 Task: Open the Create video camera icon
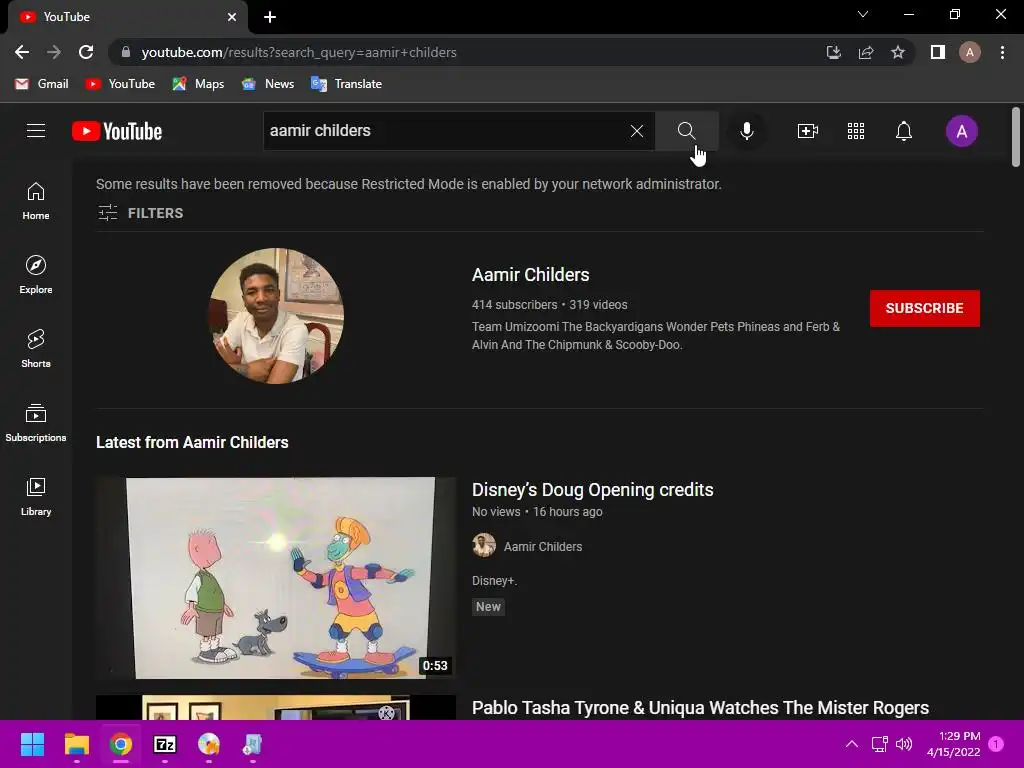point(808,131)
